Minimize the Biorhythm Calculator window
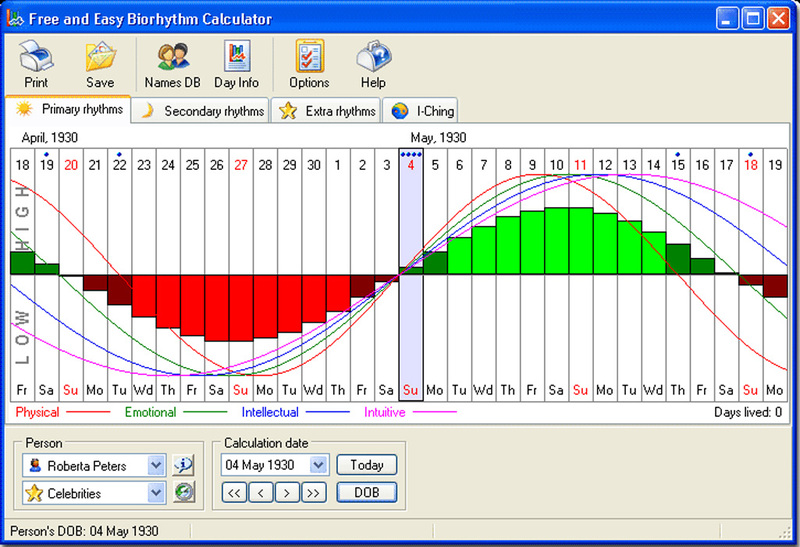Screen dimensions: 800x547 (727, 19)
